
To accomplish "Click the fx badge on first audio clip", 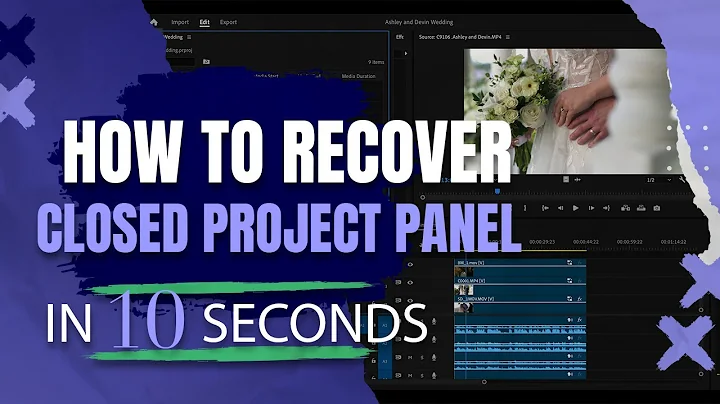I will pyautogui.click(x=579, y=320).
